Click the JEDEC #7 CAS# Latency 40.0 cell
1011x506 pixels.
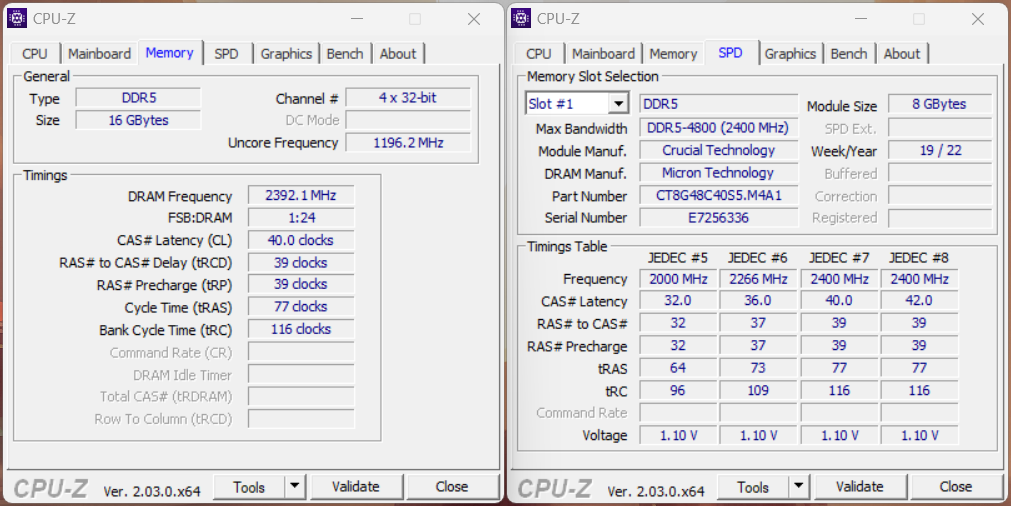click(839, 300)
